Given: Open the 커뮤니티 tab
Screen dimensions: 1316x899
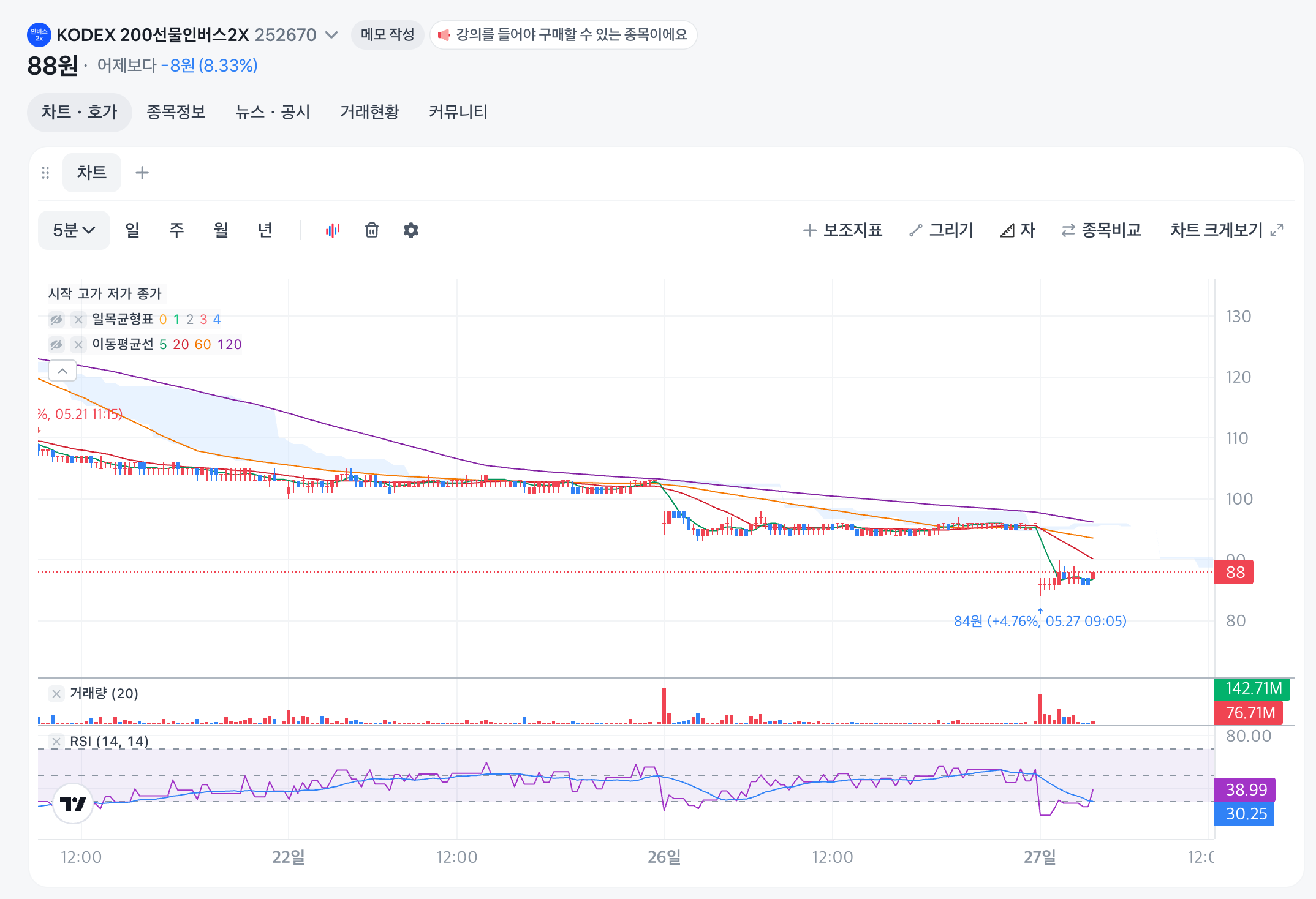Looking at the screenshot, I should click(x=458, y=112).
